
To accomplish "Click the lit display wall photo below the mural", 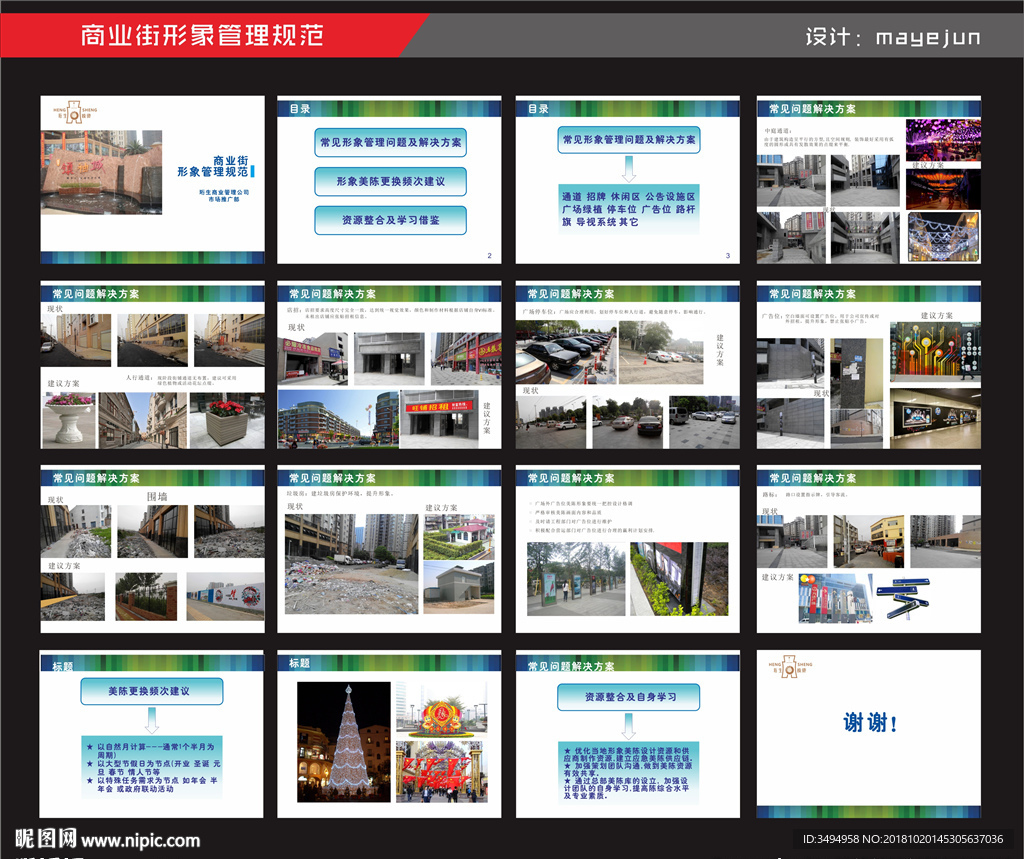I will (935, 418).
